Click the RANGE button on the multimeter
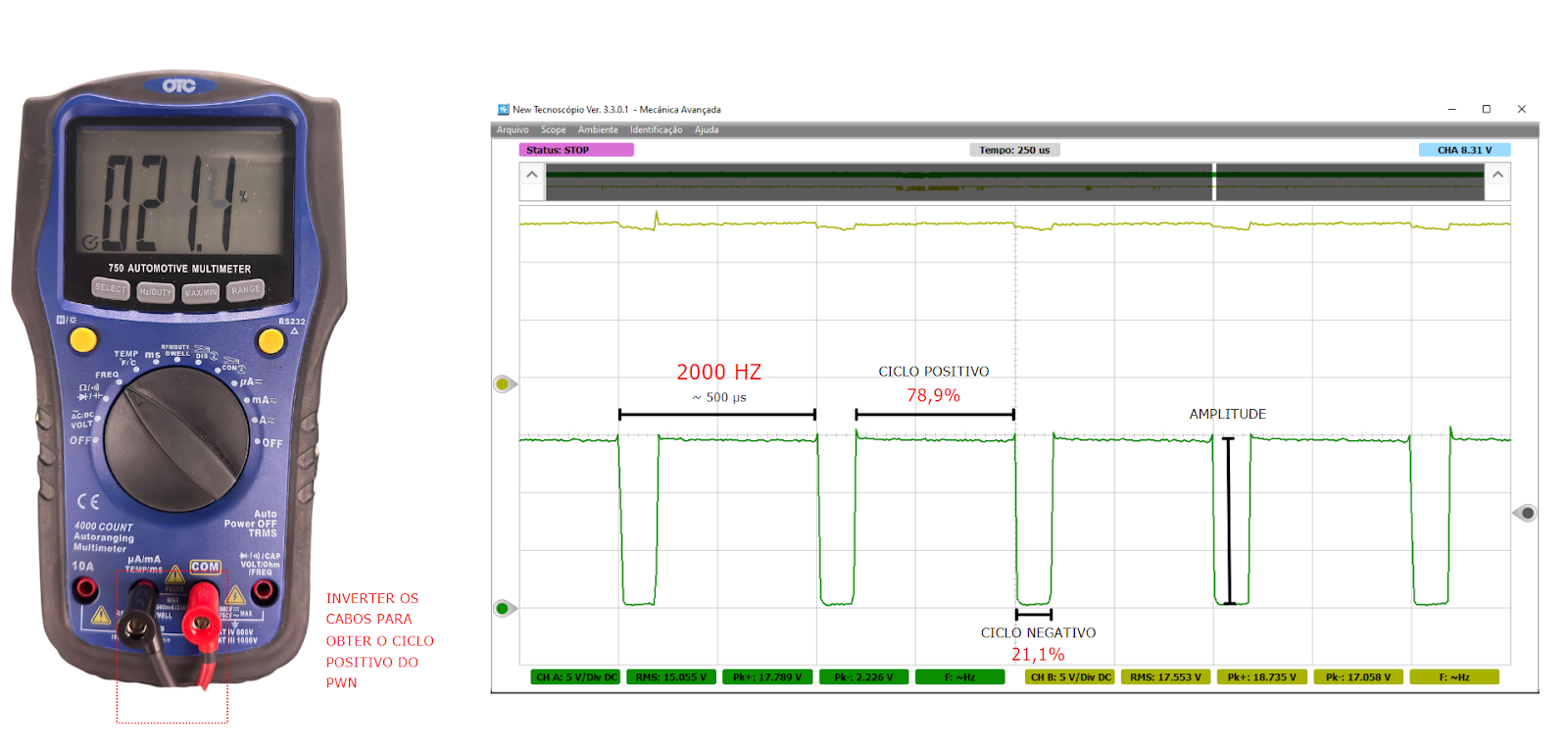1568x754 pixels. pos(246,289)
